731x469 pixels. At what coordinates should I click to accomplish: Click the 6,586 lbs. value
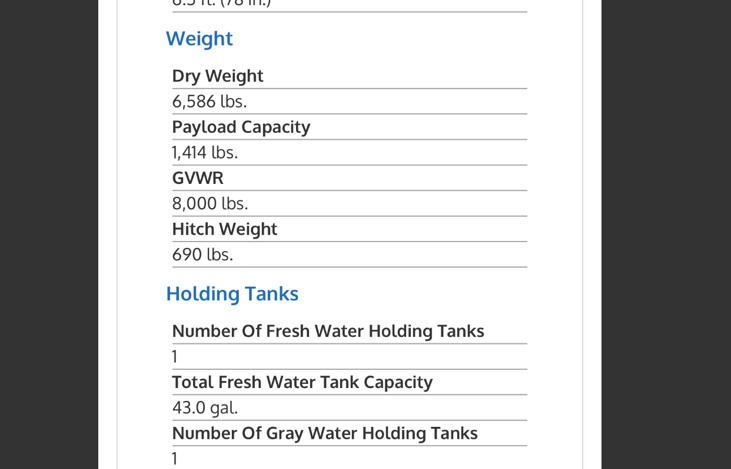209,102
